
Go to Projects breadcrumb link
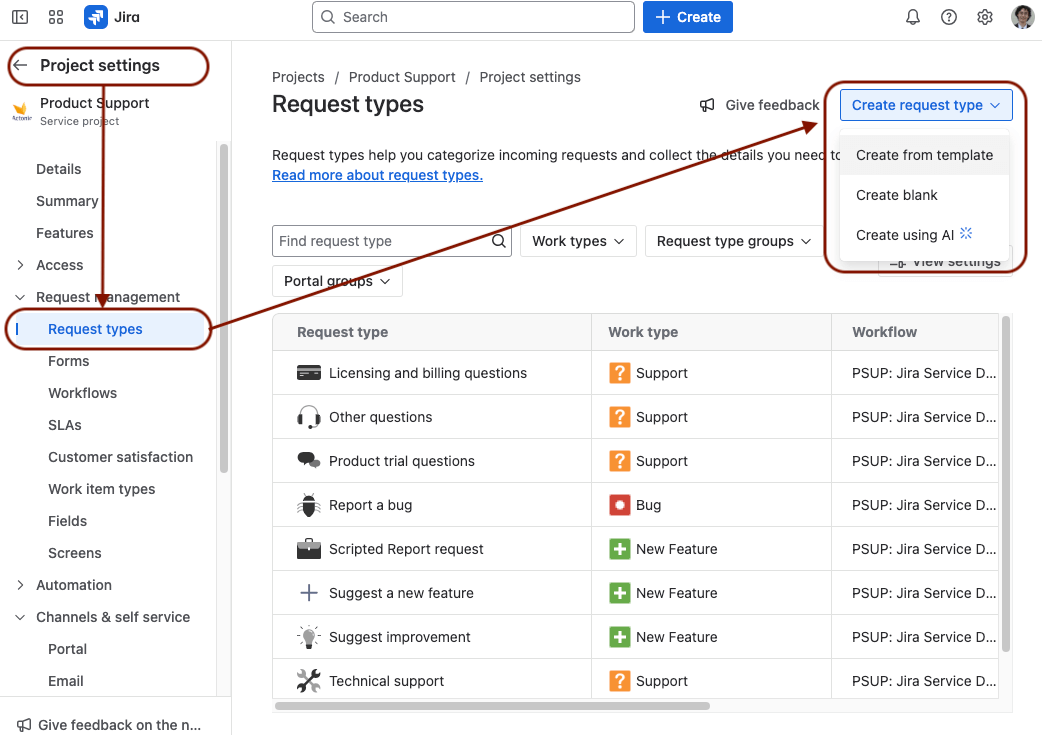point(298,77)
